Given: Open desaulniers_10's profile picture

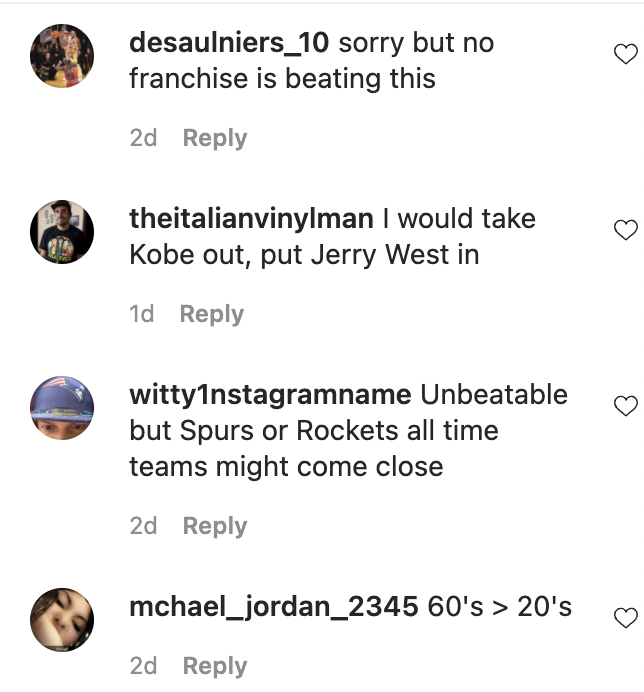Looking at the screenshot, I should 63,56.
